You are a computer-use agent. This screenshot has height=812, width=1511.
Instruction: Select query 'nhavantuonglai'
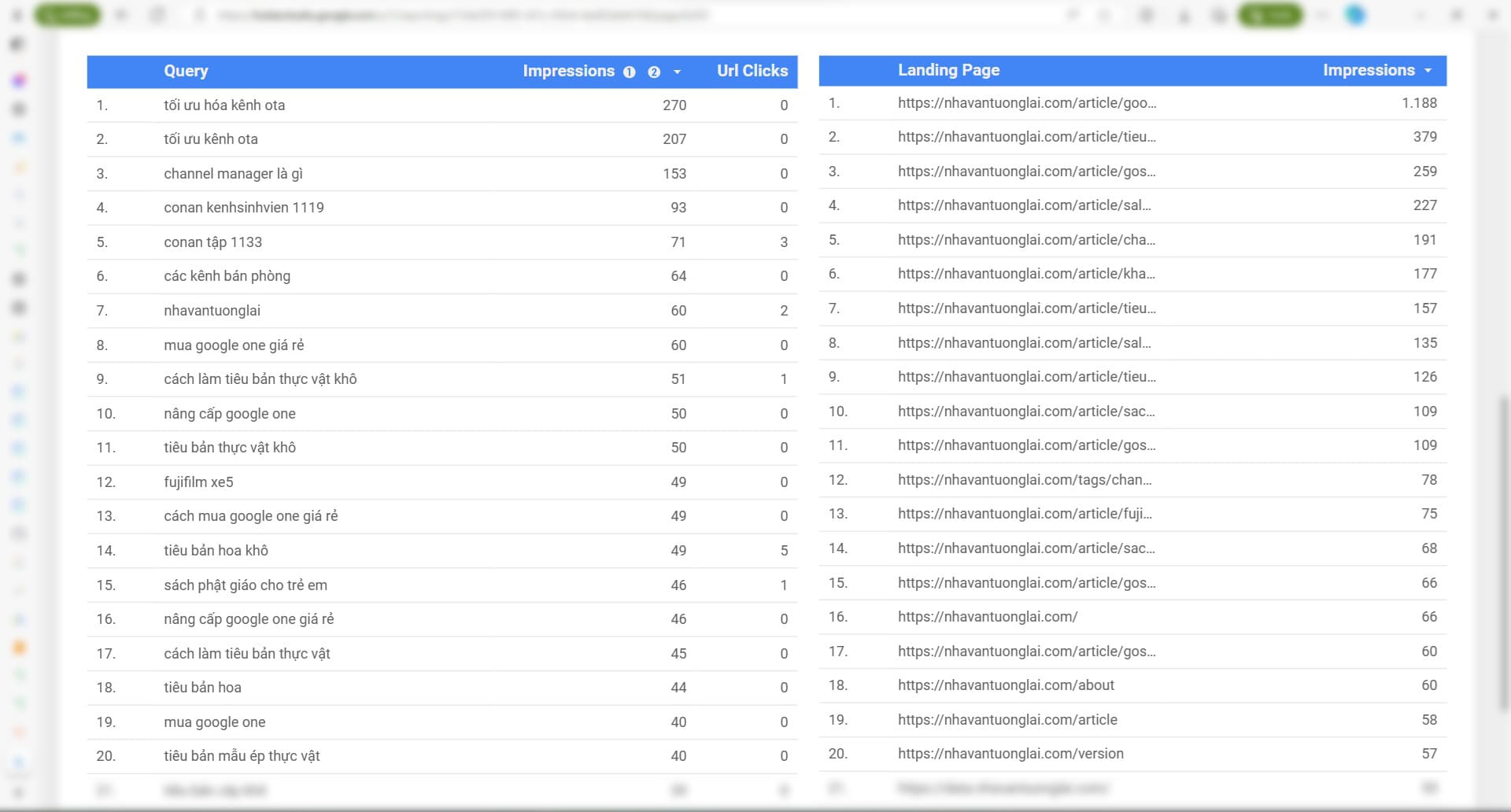tap(212, 311)
